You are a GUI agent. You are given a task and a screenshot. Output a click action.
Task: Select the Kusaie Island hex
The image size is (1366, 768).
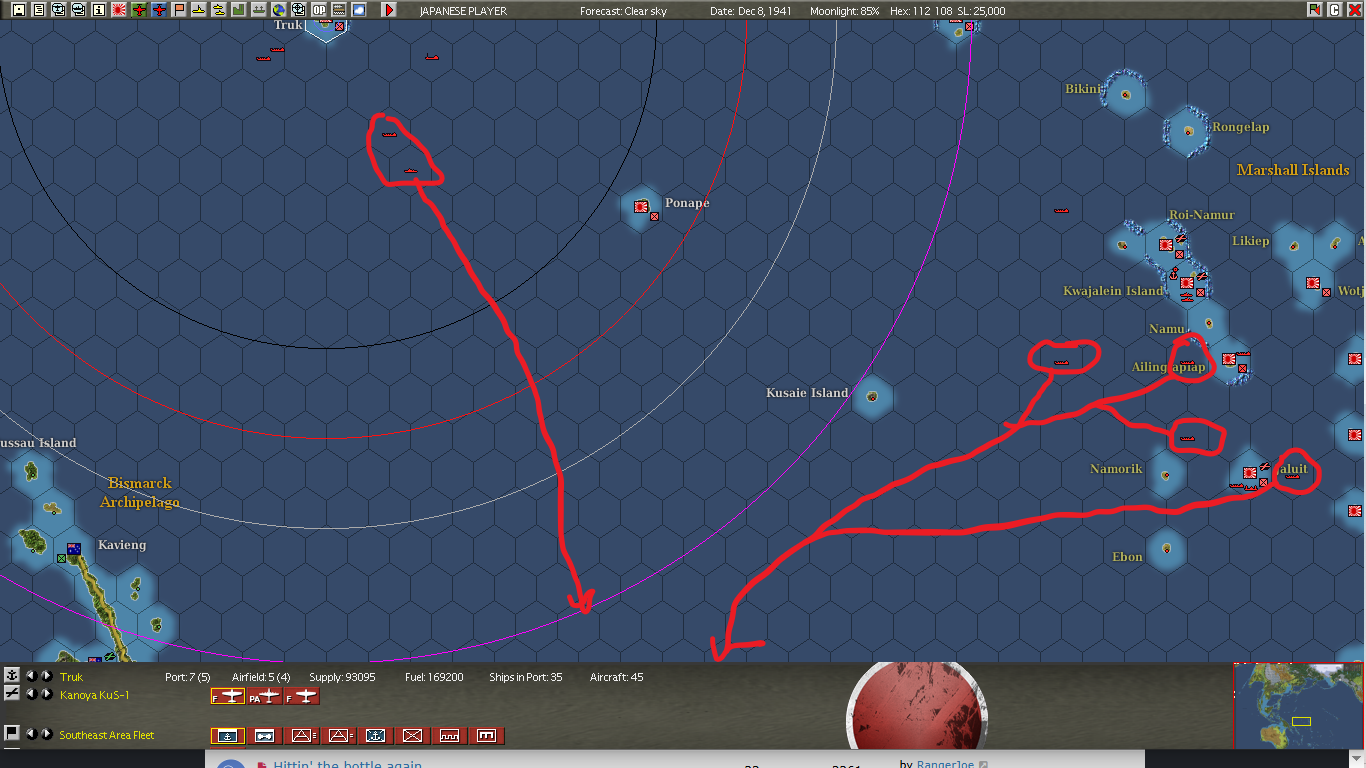872,396
